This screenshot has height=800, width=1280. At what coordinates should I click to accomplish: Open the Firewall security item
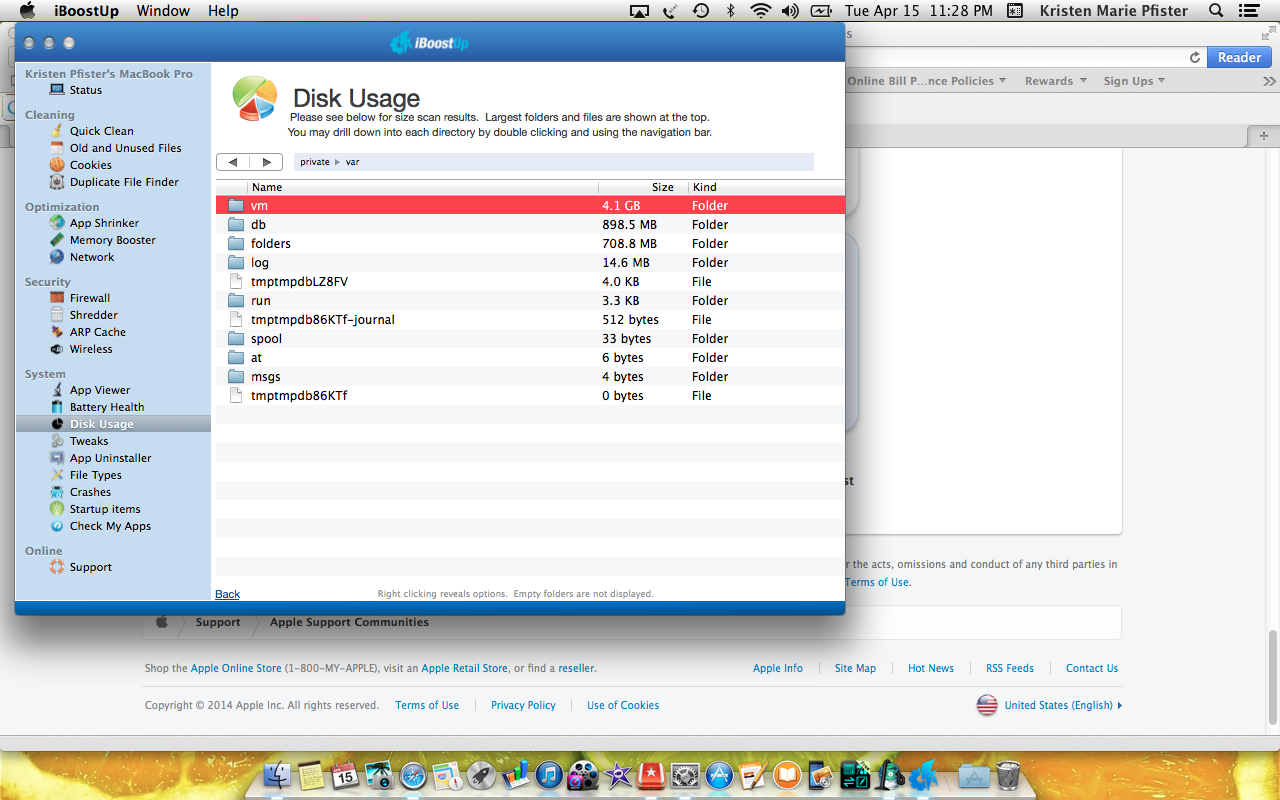pyautogui.click(x=90, y=298)
